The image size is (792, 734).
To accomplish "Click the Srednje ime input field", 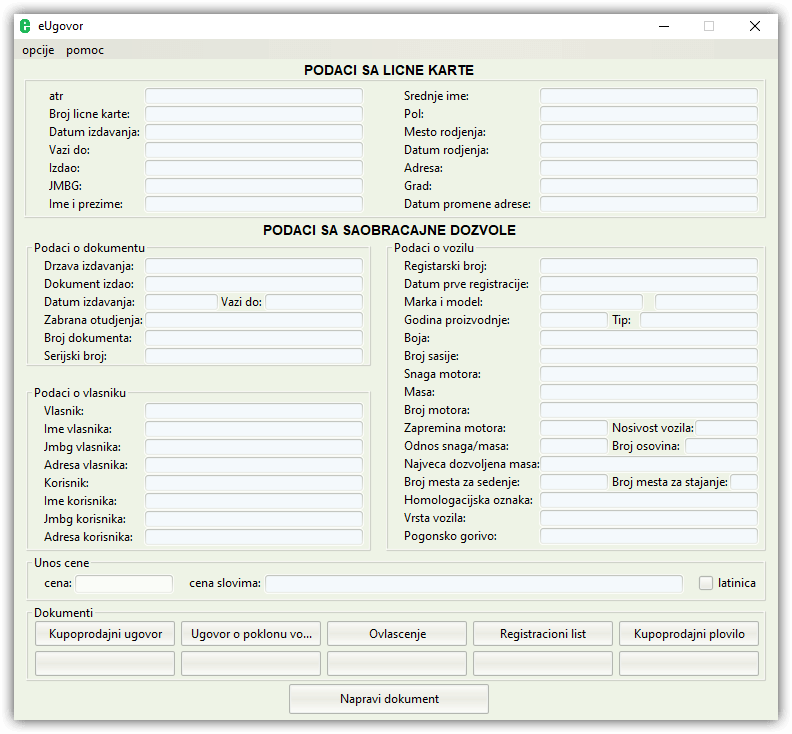I will [x=649, y=96].
